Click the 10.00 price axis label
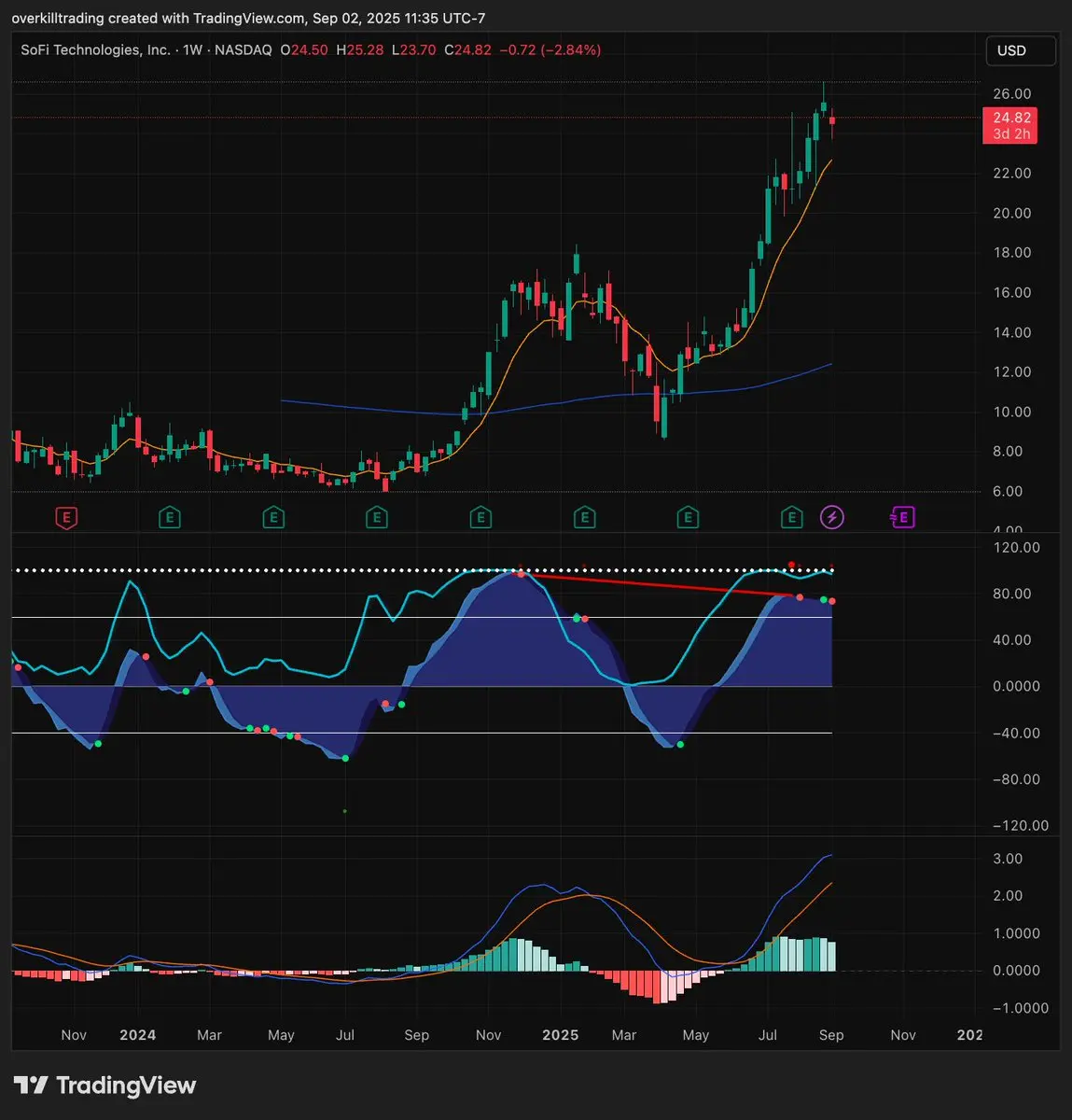 click(x=1011, y=412)
